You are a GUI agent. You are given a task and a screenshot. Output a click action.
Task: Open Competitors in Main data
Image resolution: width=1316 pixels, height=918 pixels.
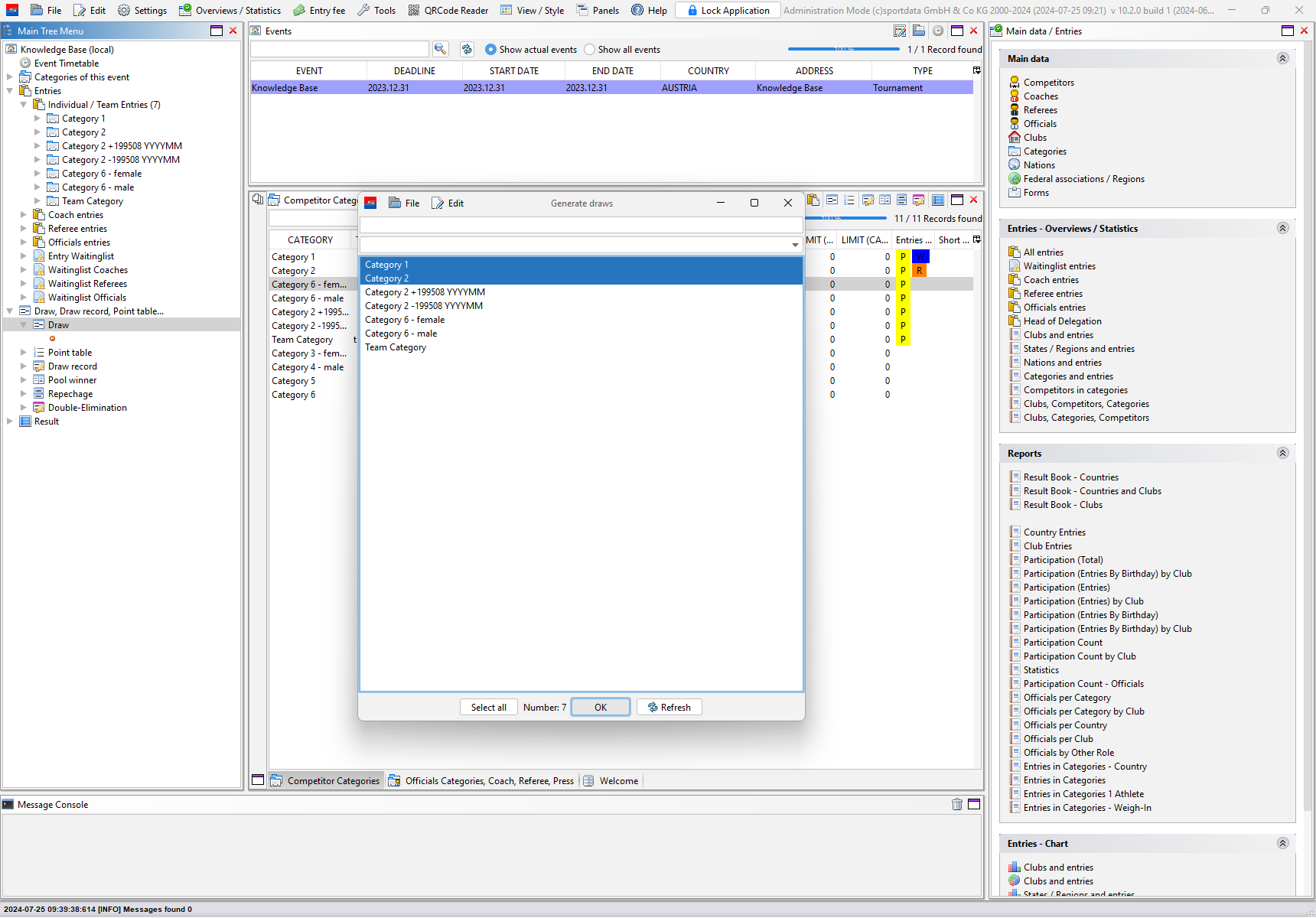1048,83
